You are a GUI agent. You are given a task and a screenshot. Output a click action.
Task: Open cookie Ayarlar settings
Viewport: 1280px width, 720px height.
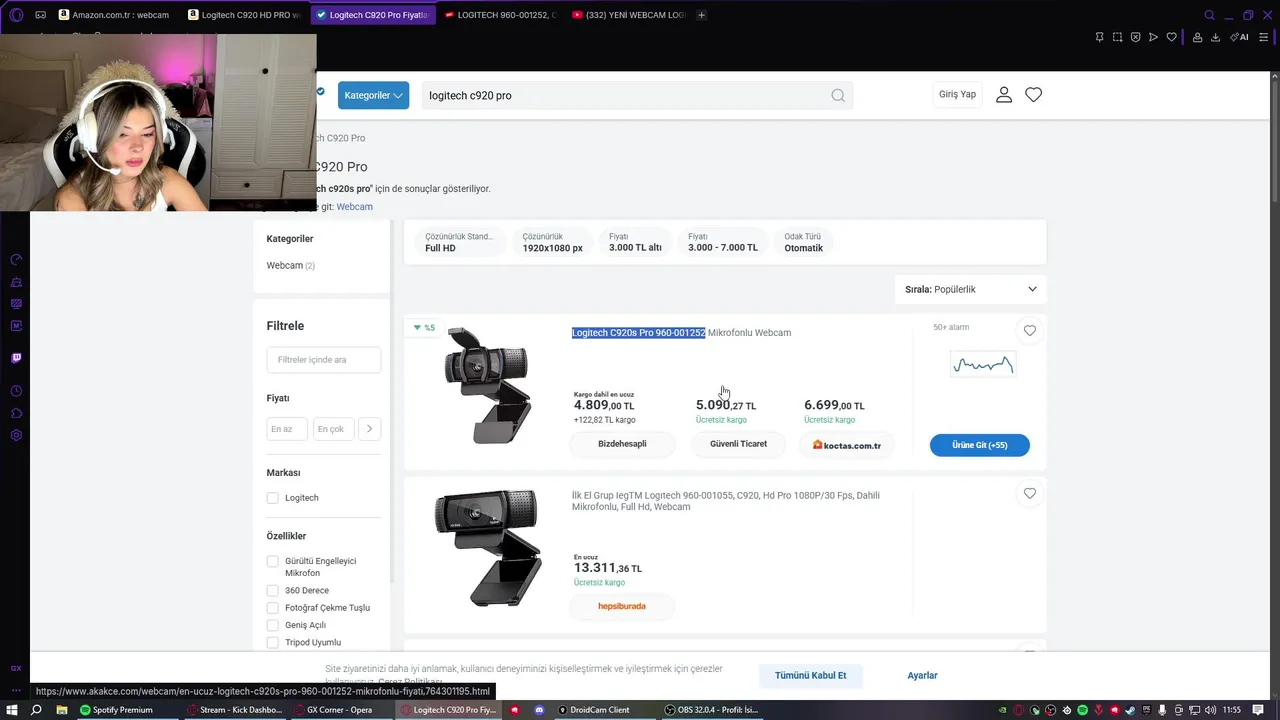click(x=922, y=675)
